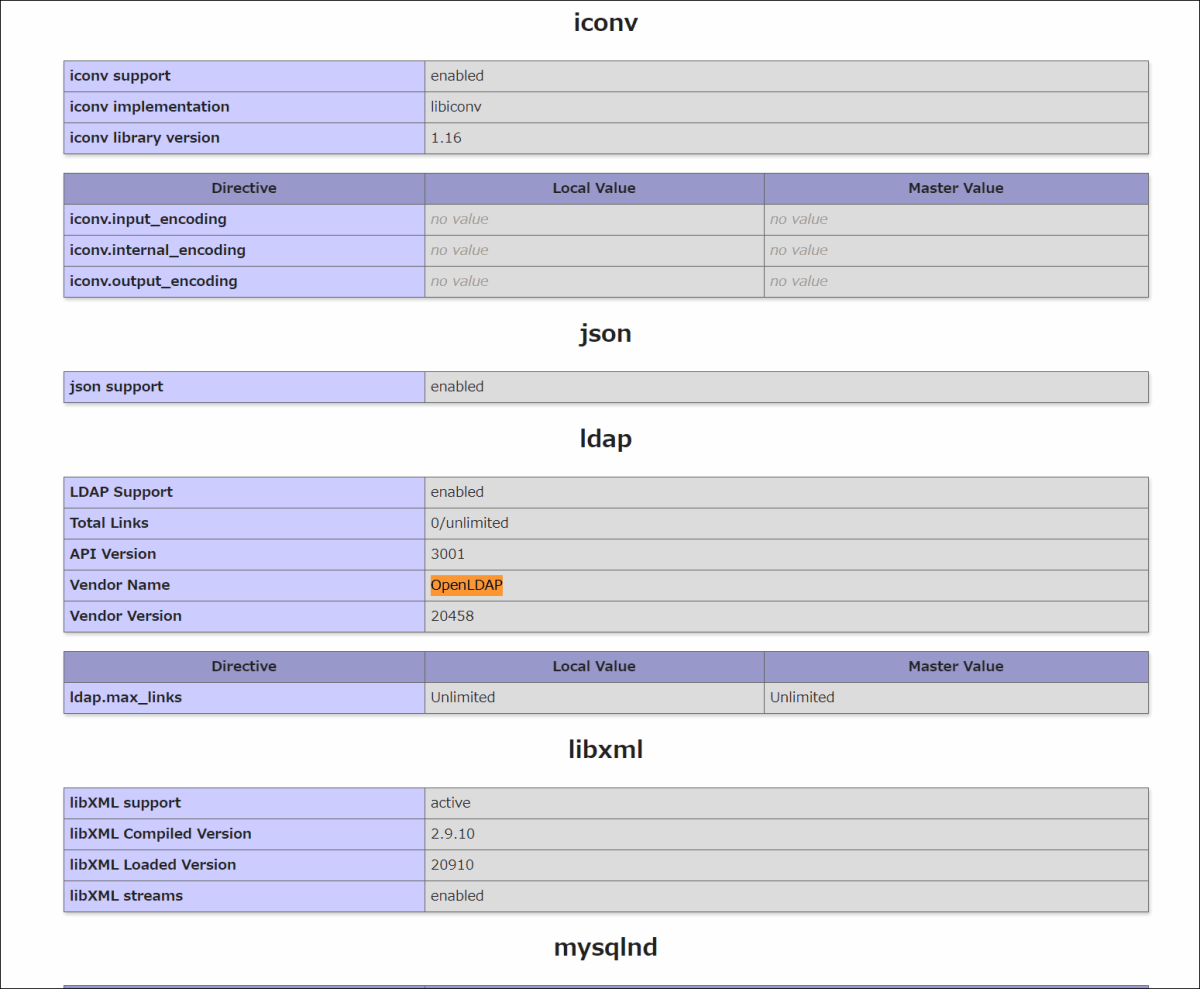Click the iconv.output_encoding directive cell
The width and height of the screenshot is (1200, 989).
tap(153, 281)
